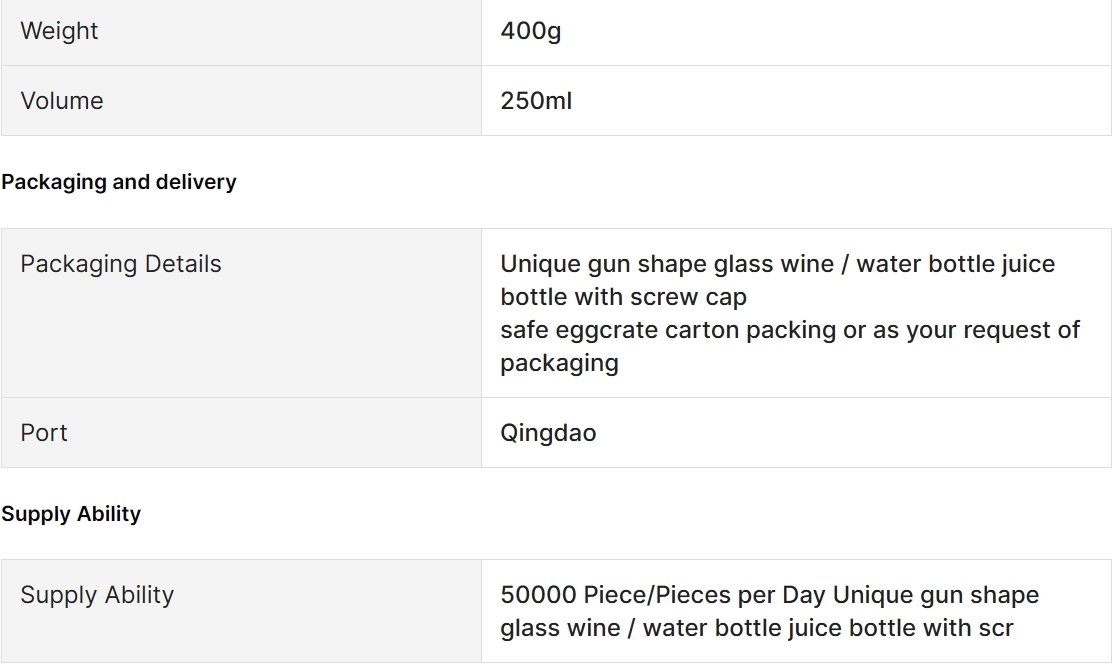1120x669 pixels.
Task: Select the 250ml volume value
Action: (536, 101)
